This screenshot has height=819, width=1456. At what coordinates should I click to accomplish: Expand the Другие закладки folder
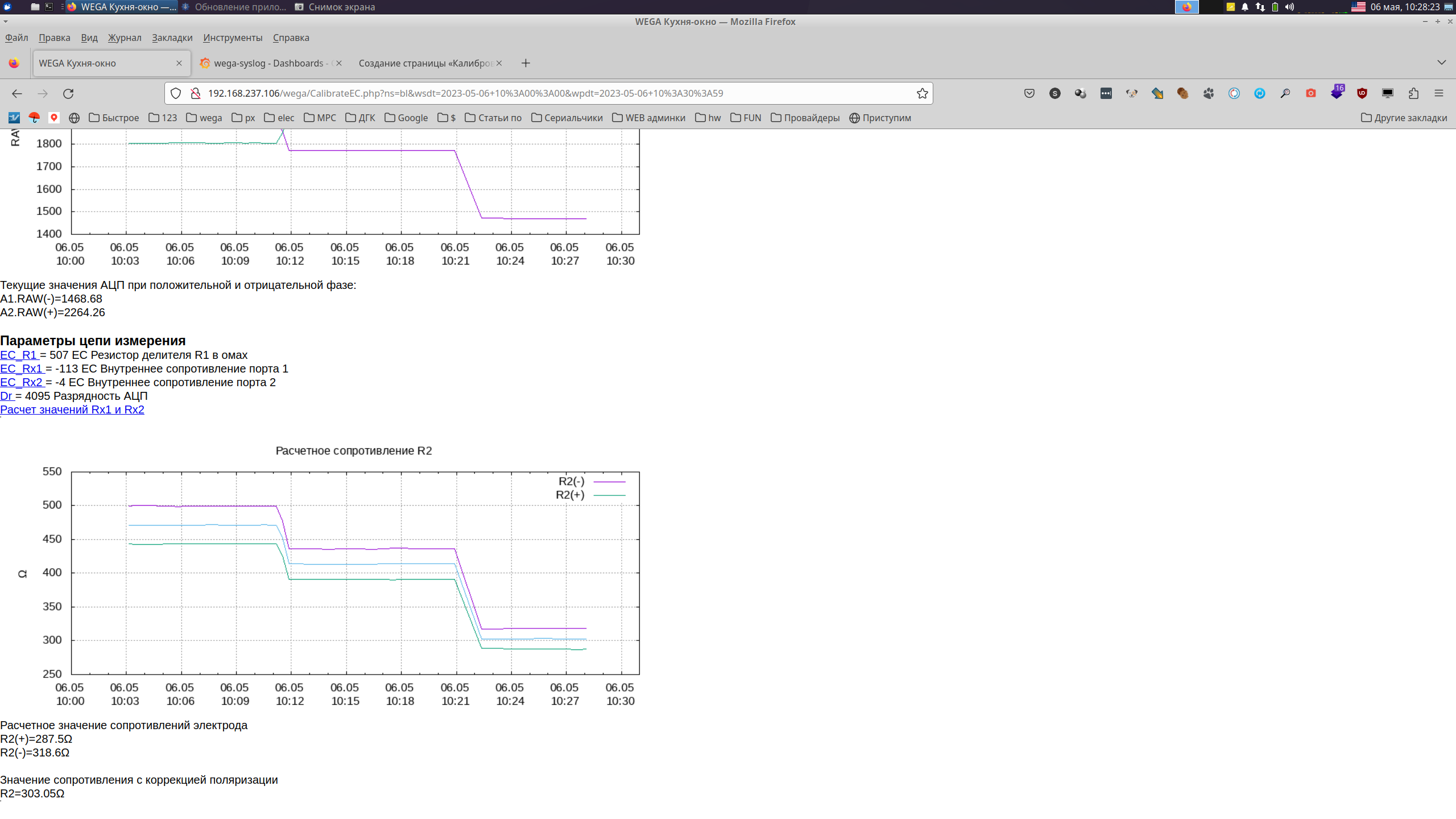click(1404, 118)
